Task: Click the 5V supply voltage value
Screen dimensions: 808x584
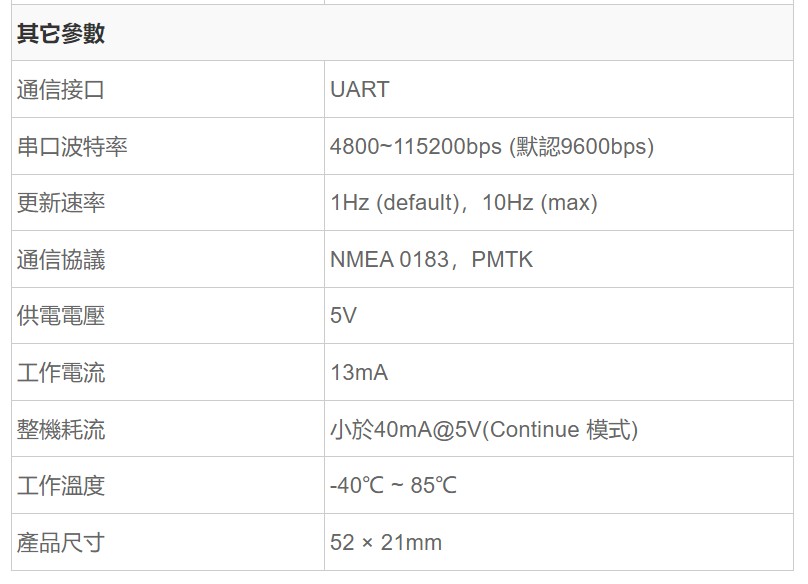Action: (x=343, y=315)
